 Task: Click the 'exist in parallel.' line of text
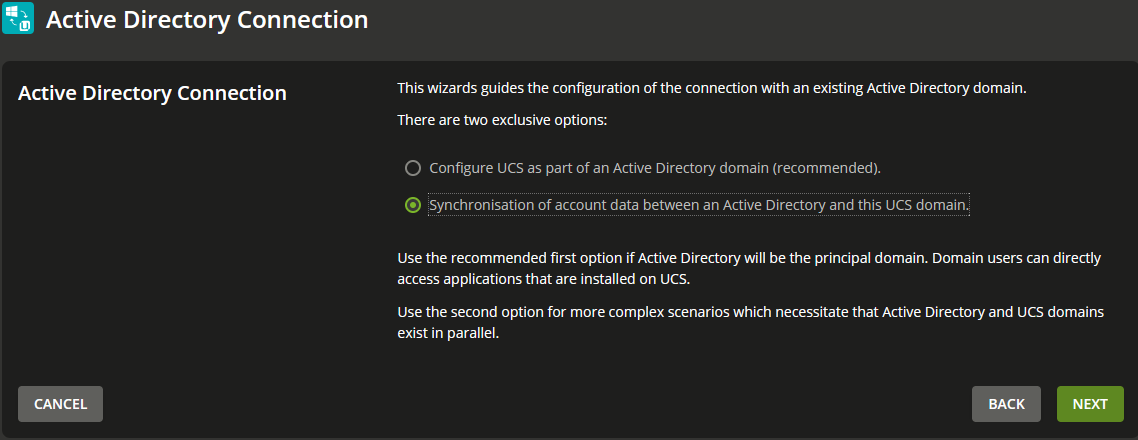tap(449, 335)
